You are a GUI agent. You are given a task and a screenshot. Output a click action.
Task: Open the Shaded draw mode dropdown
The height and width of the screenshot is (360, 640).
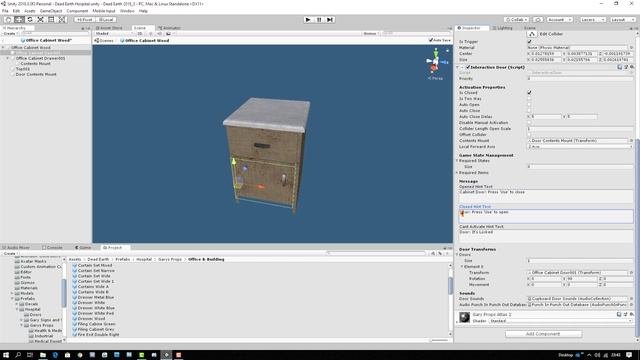pyautogui.click(x=113, y=33)
